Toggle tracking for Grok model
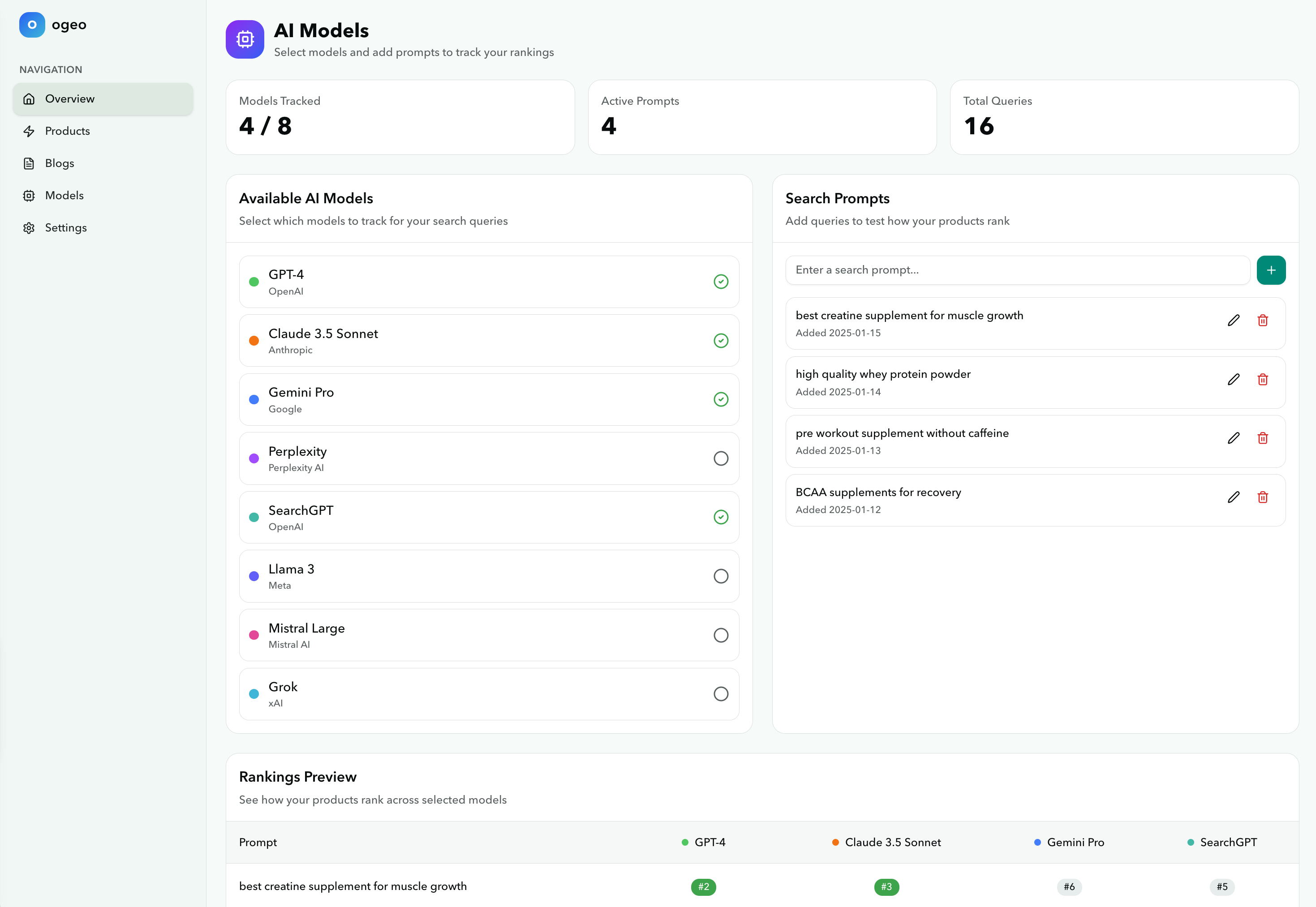Image resolution: width=1316 pixels, height=907 pixels. point(721,693)
